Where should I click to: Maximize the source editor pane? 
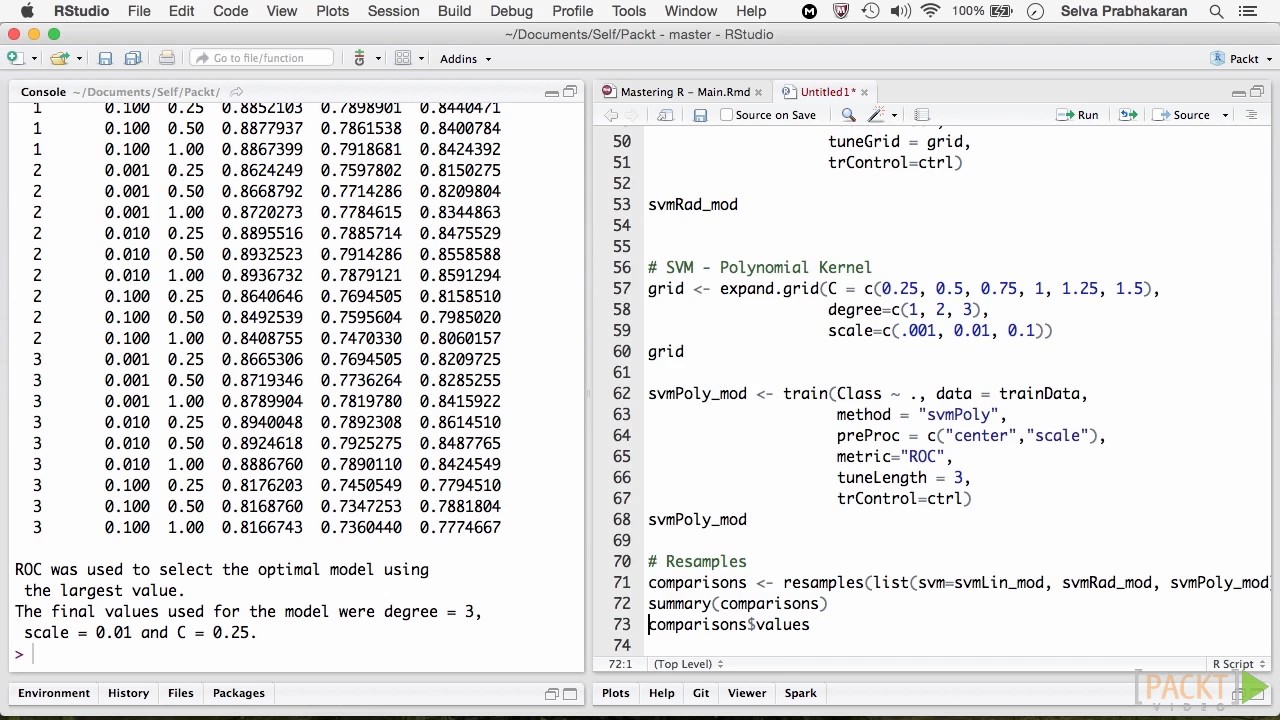coord(1257,92)
